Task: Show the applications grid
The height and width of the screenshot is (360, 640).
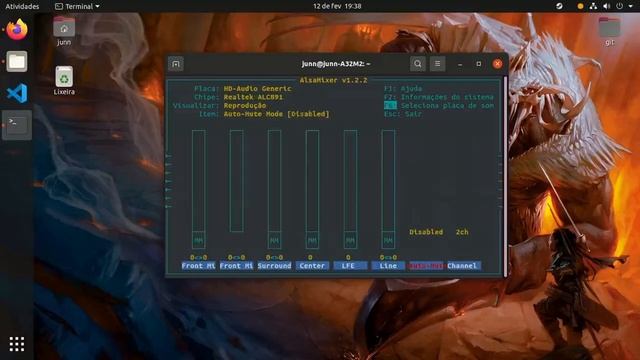Action: point(17,344)
